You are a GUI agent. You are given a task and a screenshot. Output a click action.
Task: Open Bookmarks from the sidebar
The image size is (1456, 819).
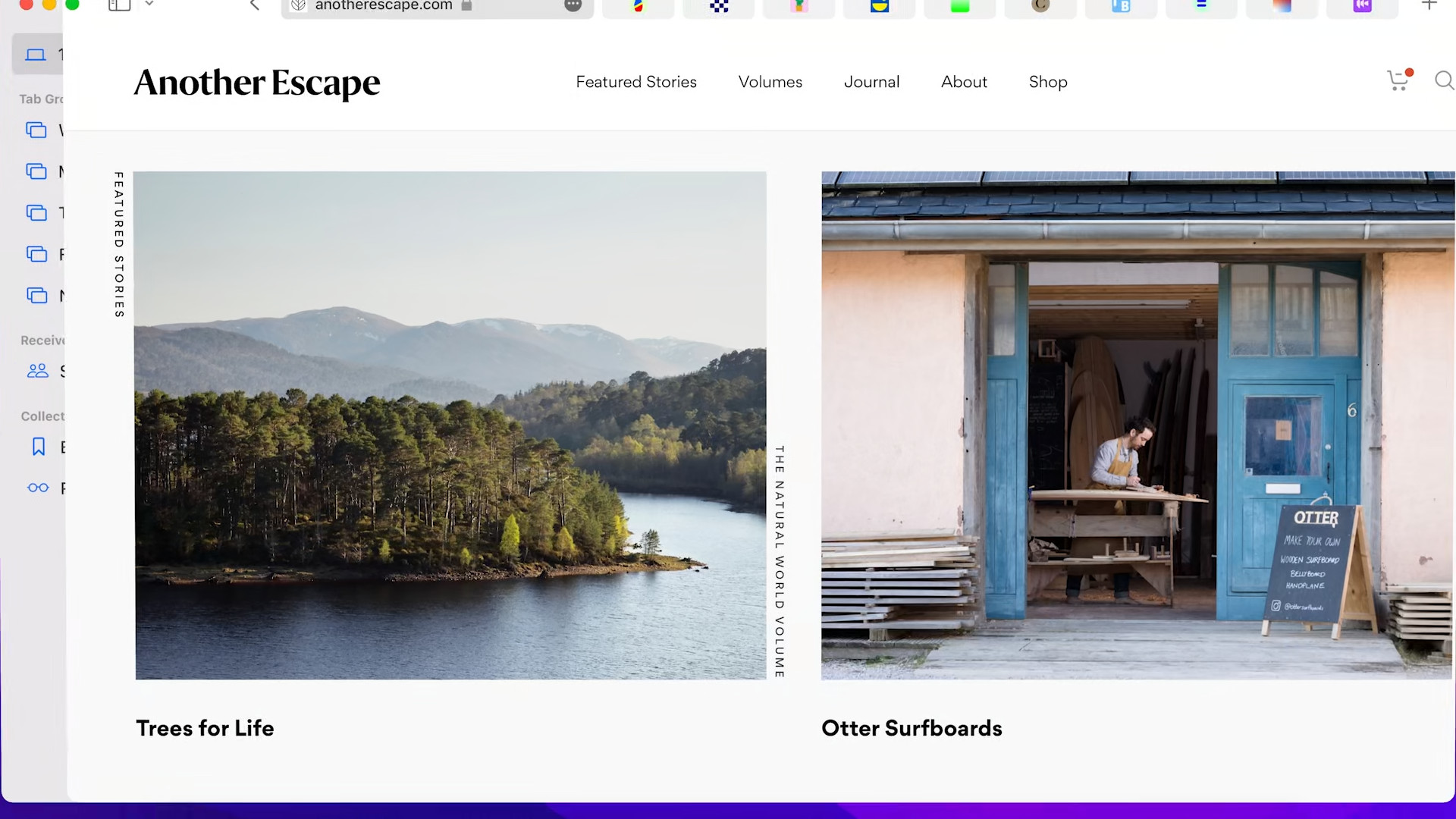[39, 447]
